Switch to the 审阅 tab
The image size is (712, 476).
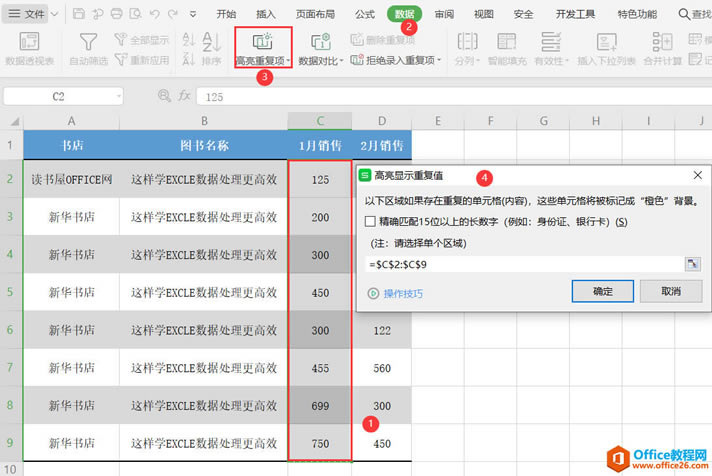point(444,14)
